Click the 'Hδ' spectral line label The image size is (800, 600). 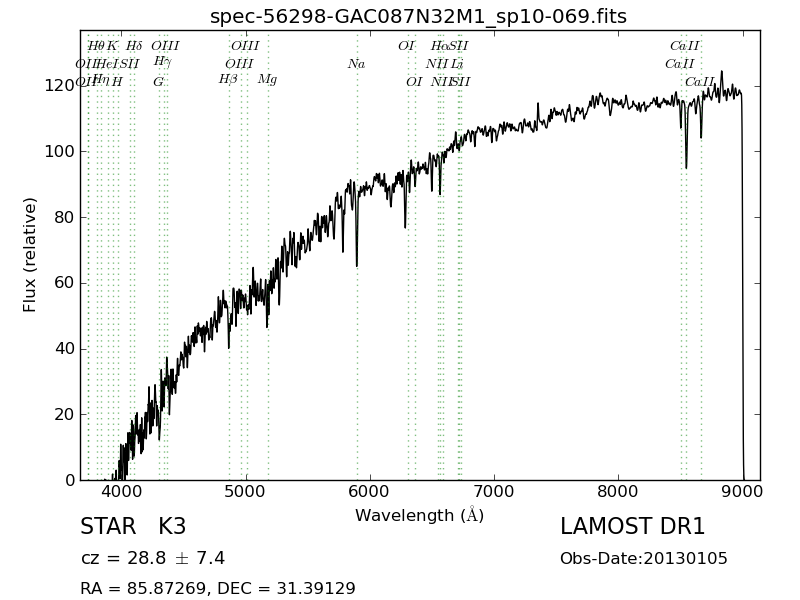click(x=134, y=46)
